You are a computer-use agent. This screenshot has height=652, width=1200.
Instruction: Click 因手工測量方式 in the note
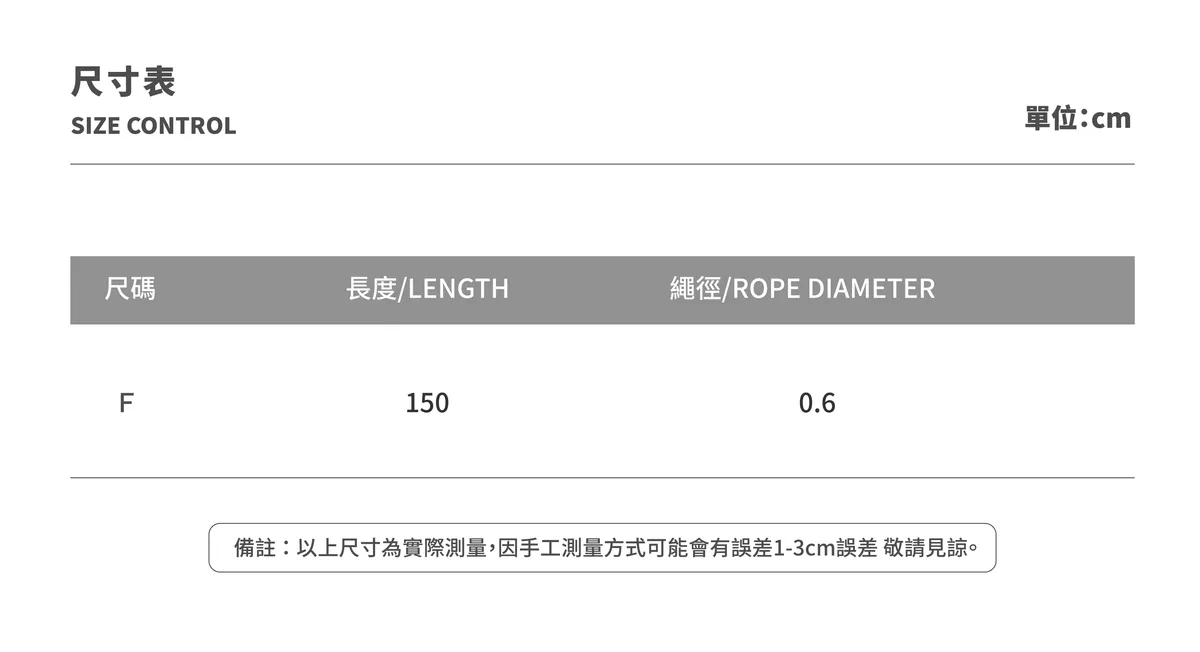pos(560,548)
